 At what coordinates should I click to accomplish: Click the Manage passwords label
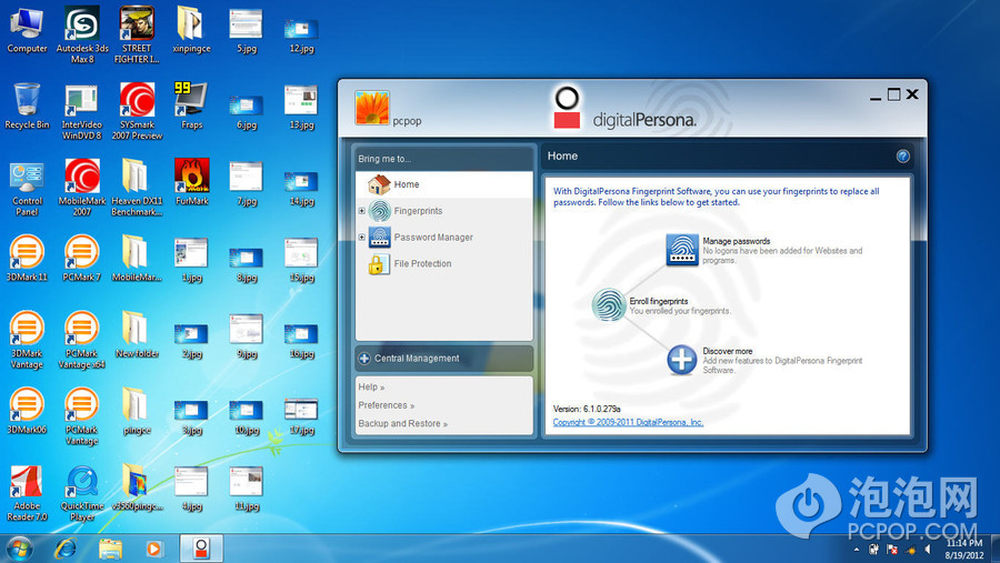point(736,241)
